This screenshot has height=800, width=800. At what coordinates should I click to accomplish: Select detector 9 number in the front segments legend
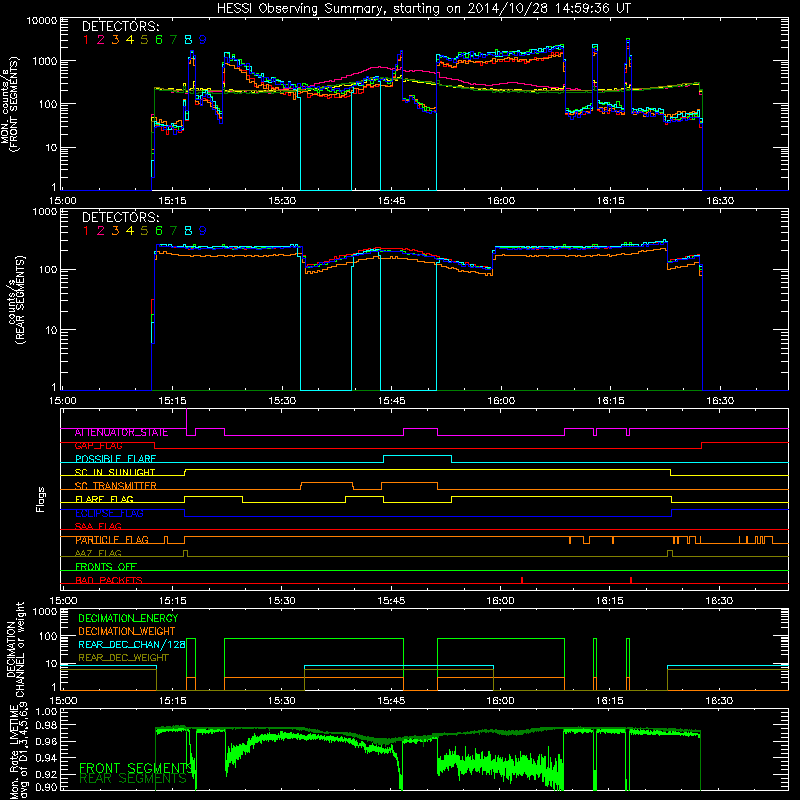pos(203,40)
